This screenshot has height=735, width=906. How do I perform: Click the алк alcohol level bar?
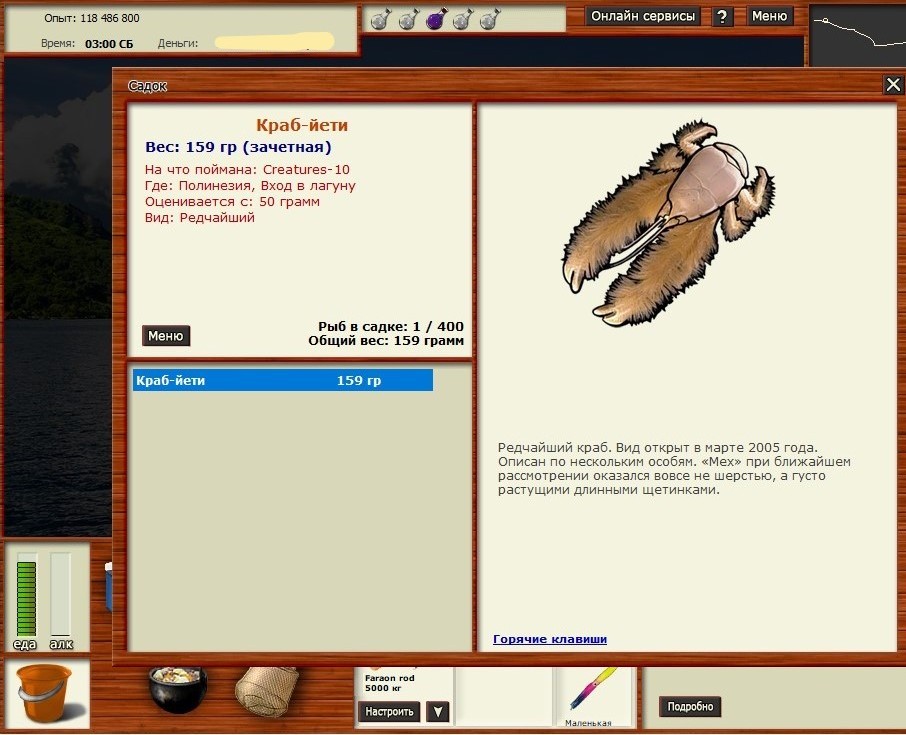point(60,596)
